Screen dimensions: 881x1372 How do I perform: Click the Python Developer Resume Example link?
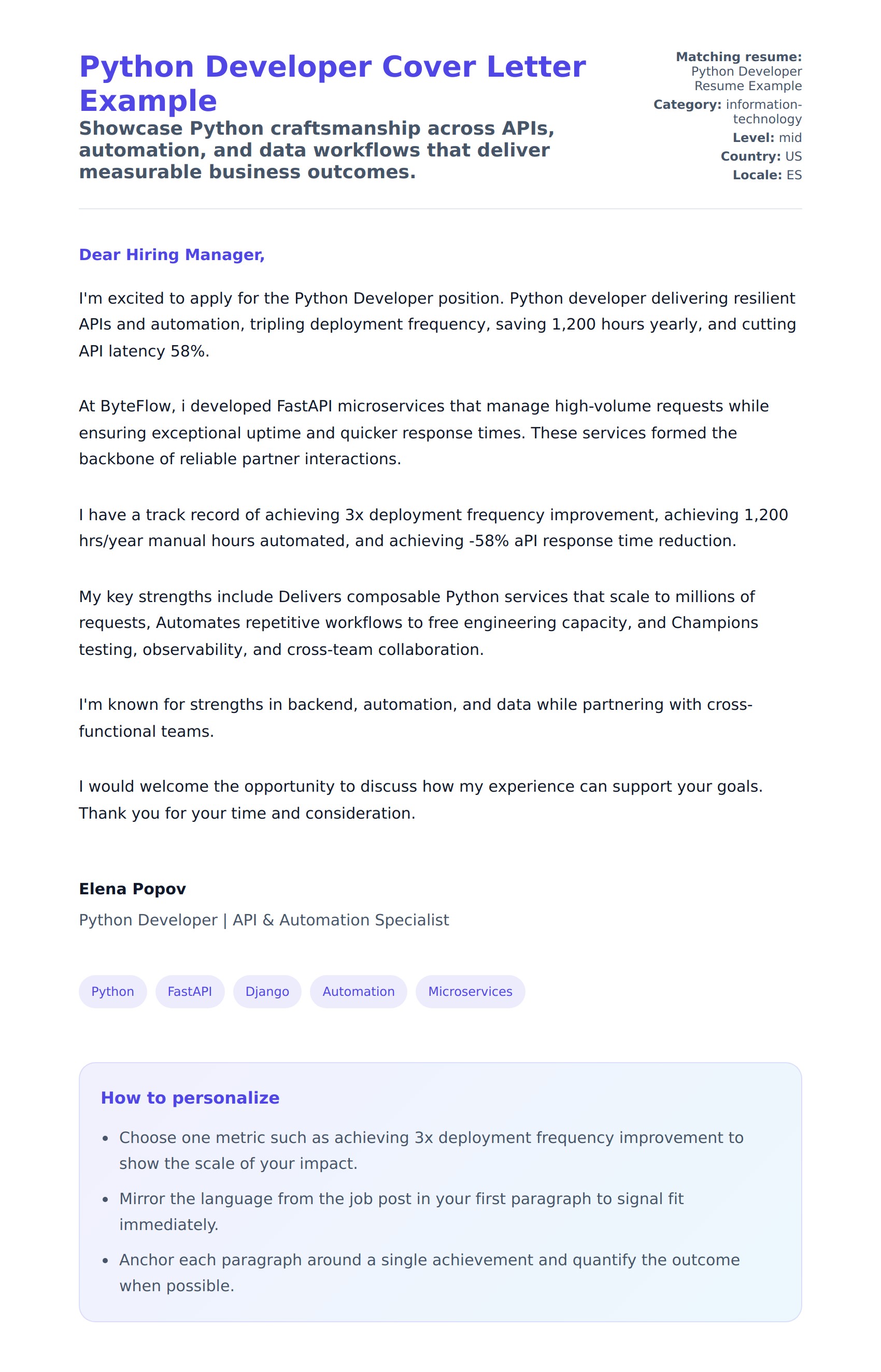pos(746,79)
